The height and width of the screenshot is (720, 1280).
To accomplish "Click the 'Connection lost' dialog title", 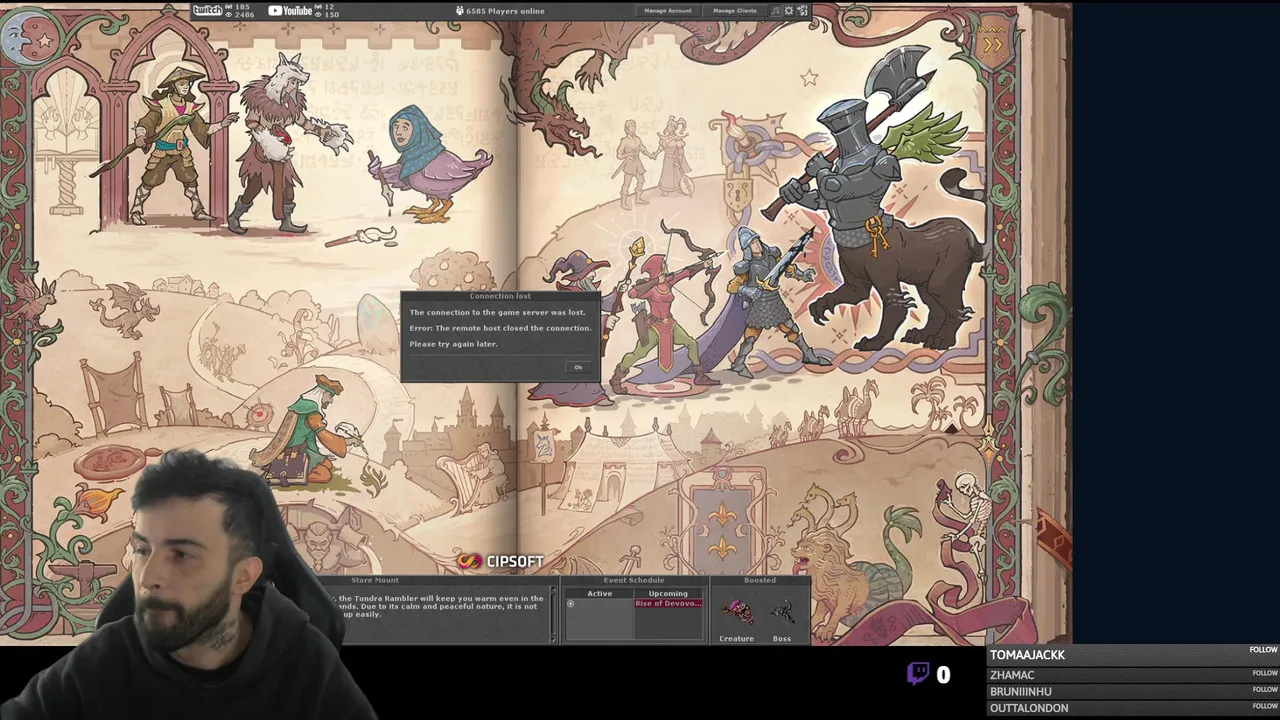I will [x=500, y=296].
